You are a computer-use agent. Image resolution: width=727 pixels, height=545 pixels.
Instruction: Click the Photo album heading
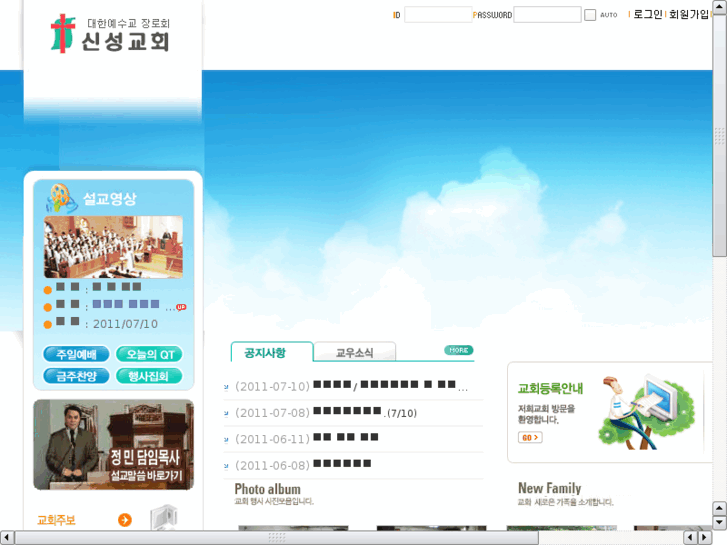click(268, 489)
